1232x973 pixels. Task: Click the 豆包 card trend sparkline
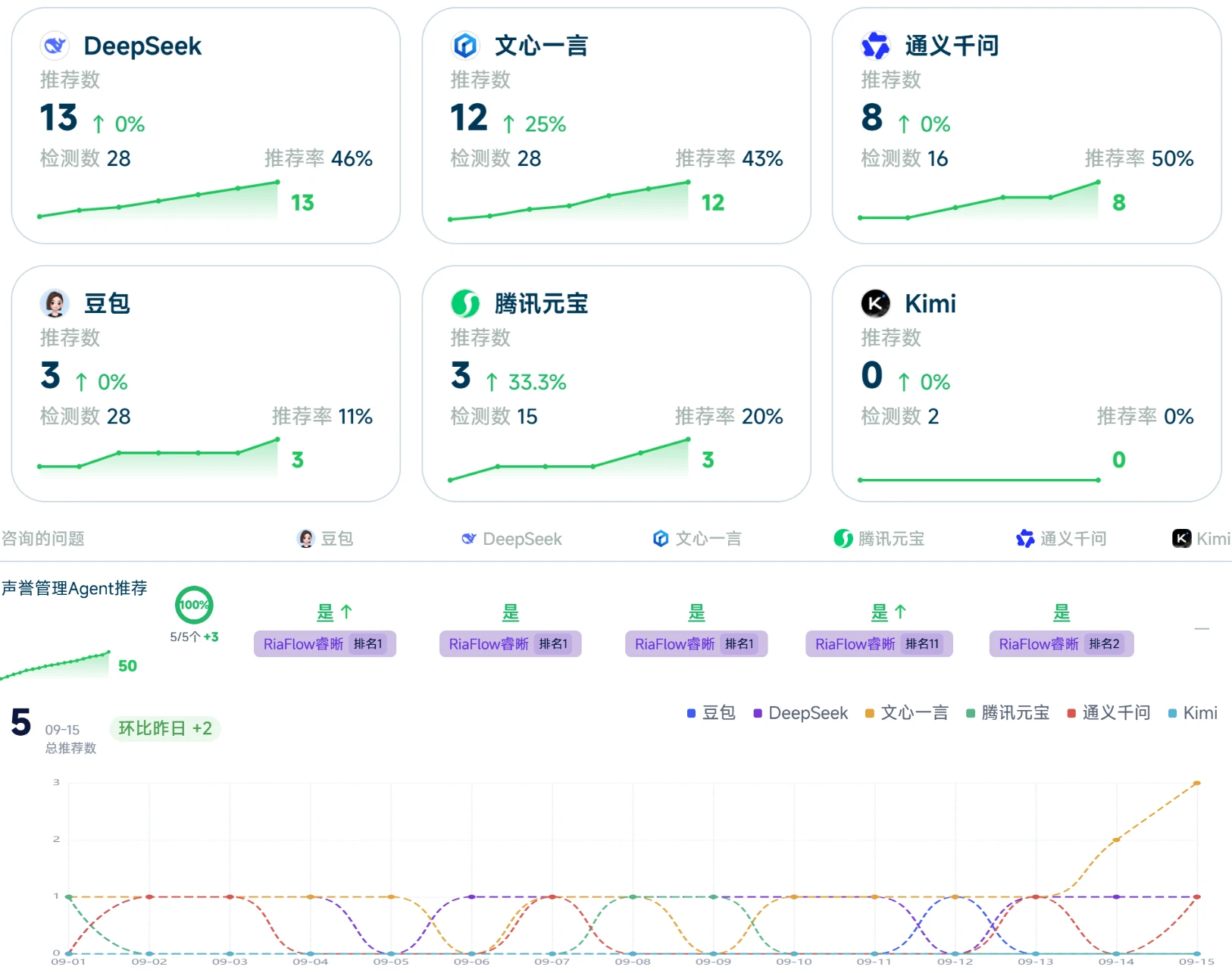point(158,458)
